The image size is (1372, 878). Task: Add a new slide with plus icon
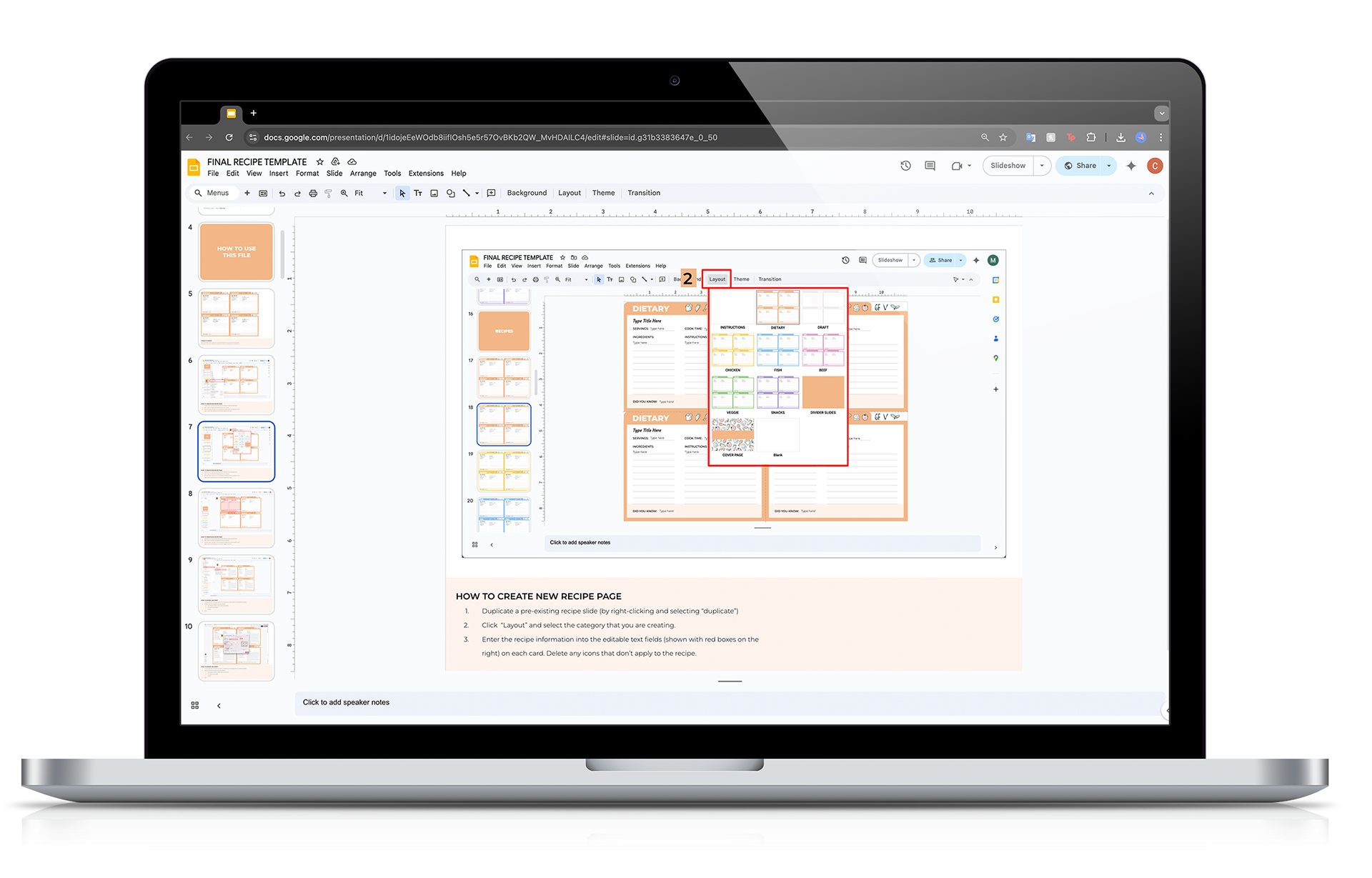point(247,193)
